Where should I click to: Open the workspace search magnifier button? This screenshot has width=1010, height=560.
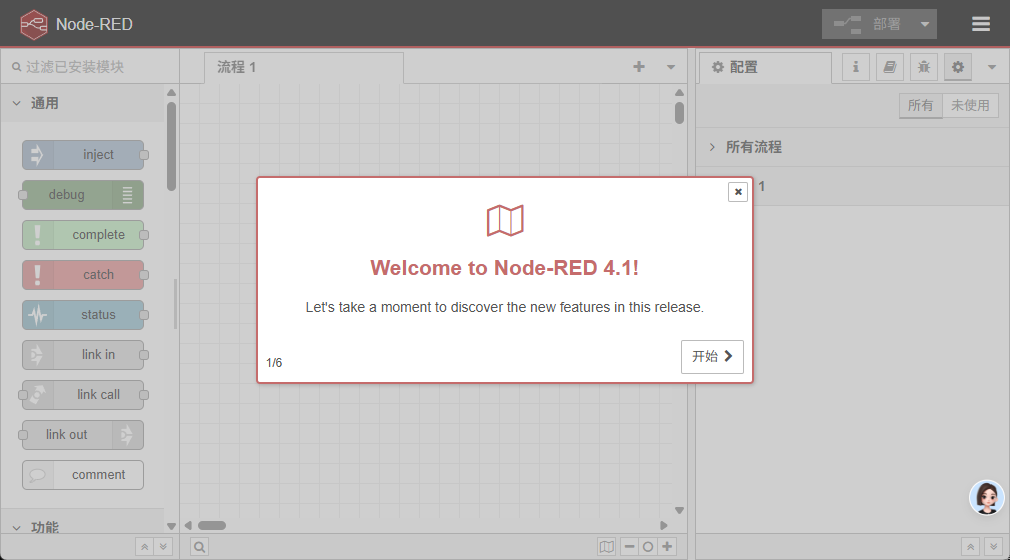pyautogui.click(x=200, y=547)
